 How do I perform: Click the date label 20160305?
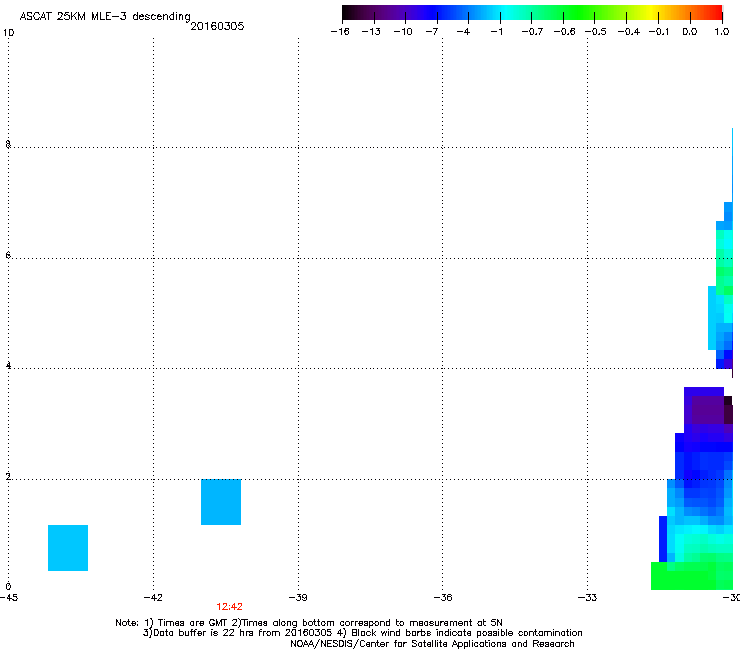pos(217,26)
